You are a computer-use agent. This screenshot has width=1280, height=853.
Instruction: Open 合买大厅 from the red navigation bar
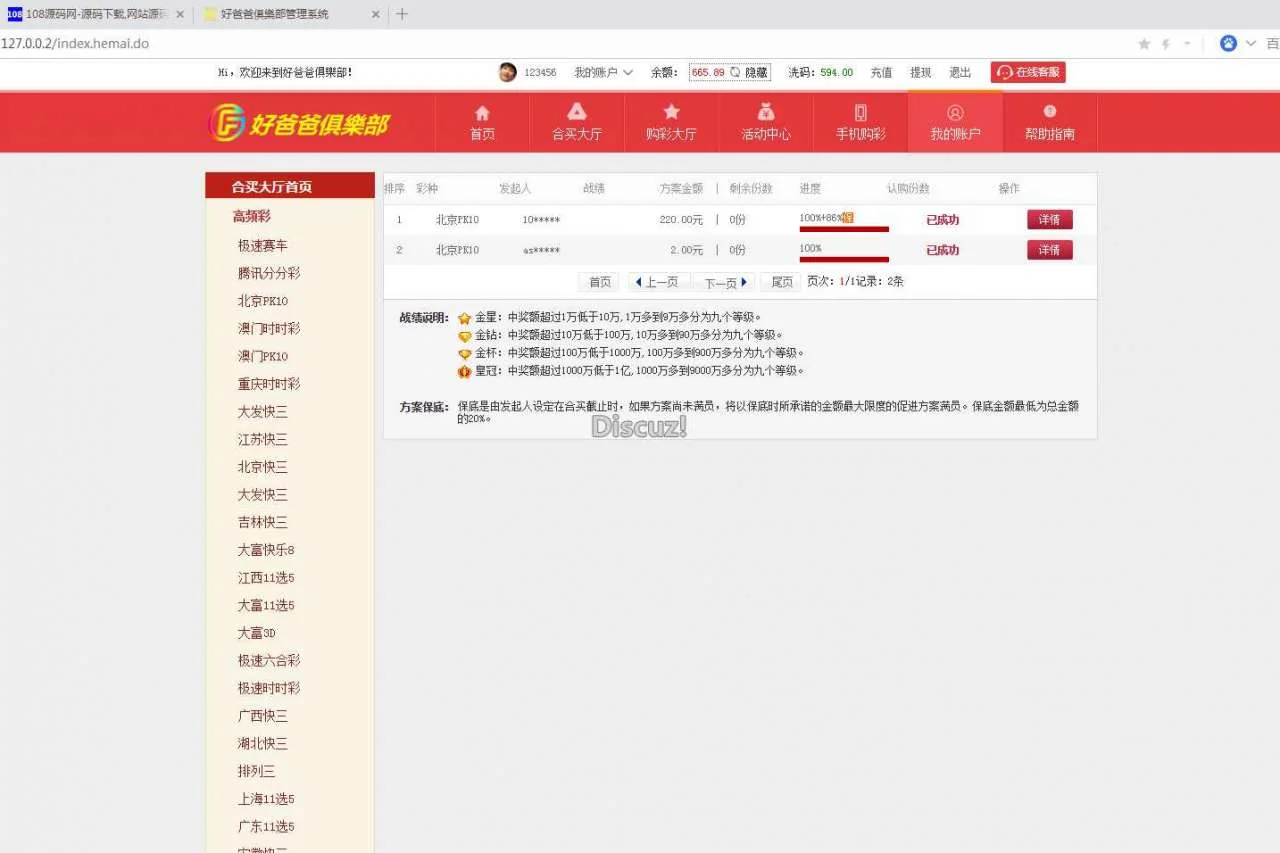point(577,113)
